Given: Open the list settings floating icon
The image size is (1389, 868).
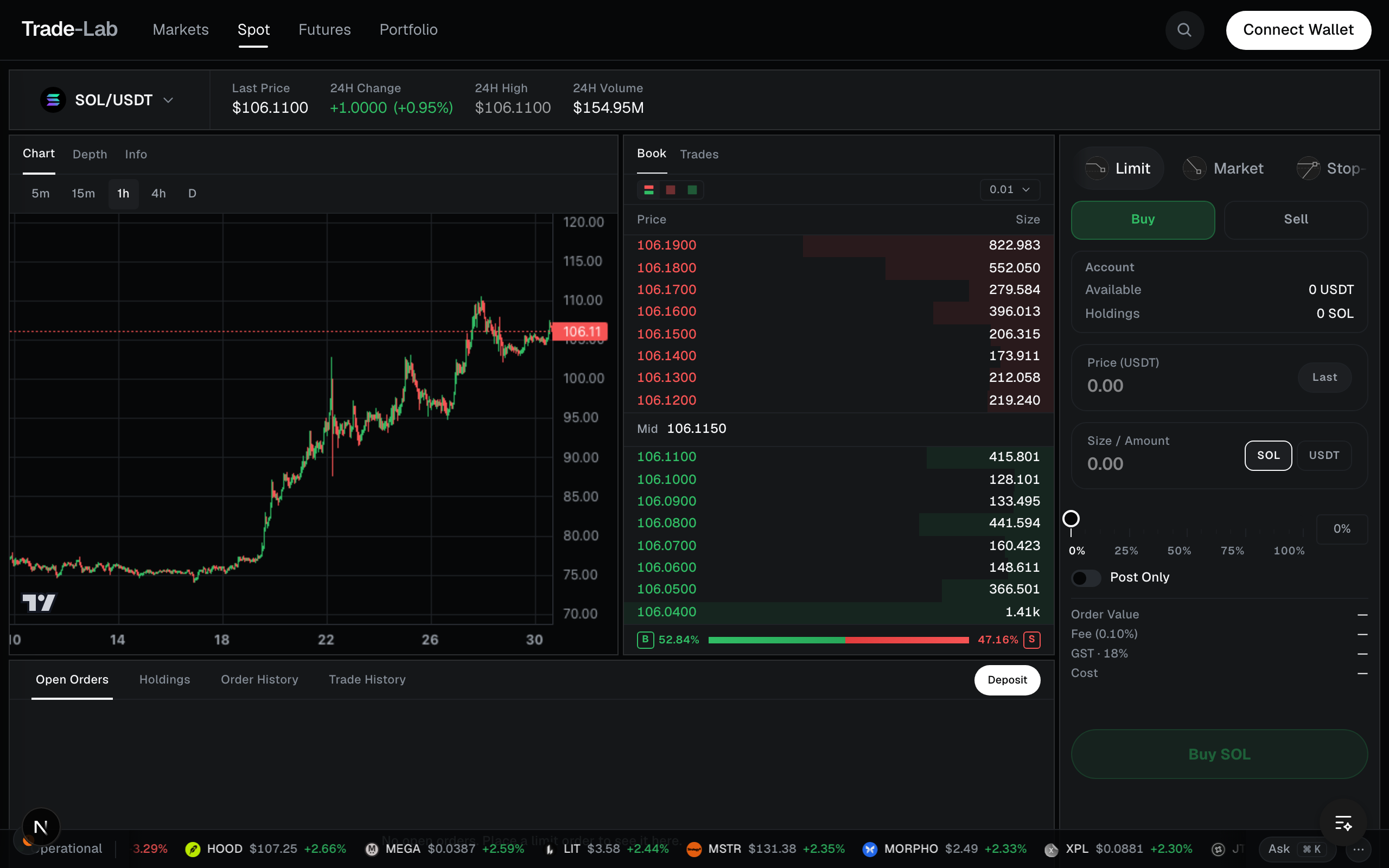Looking at the screenshot, I should (x=1342, y=823).
